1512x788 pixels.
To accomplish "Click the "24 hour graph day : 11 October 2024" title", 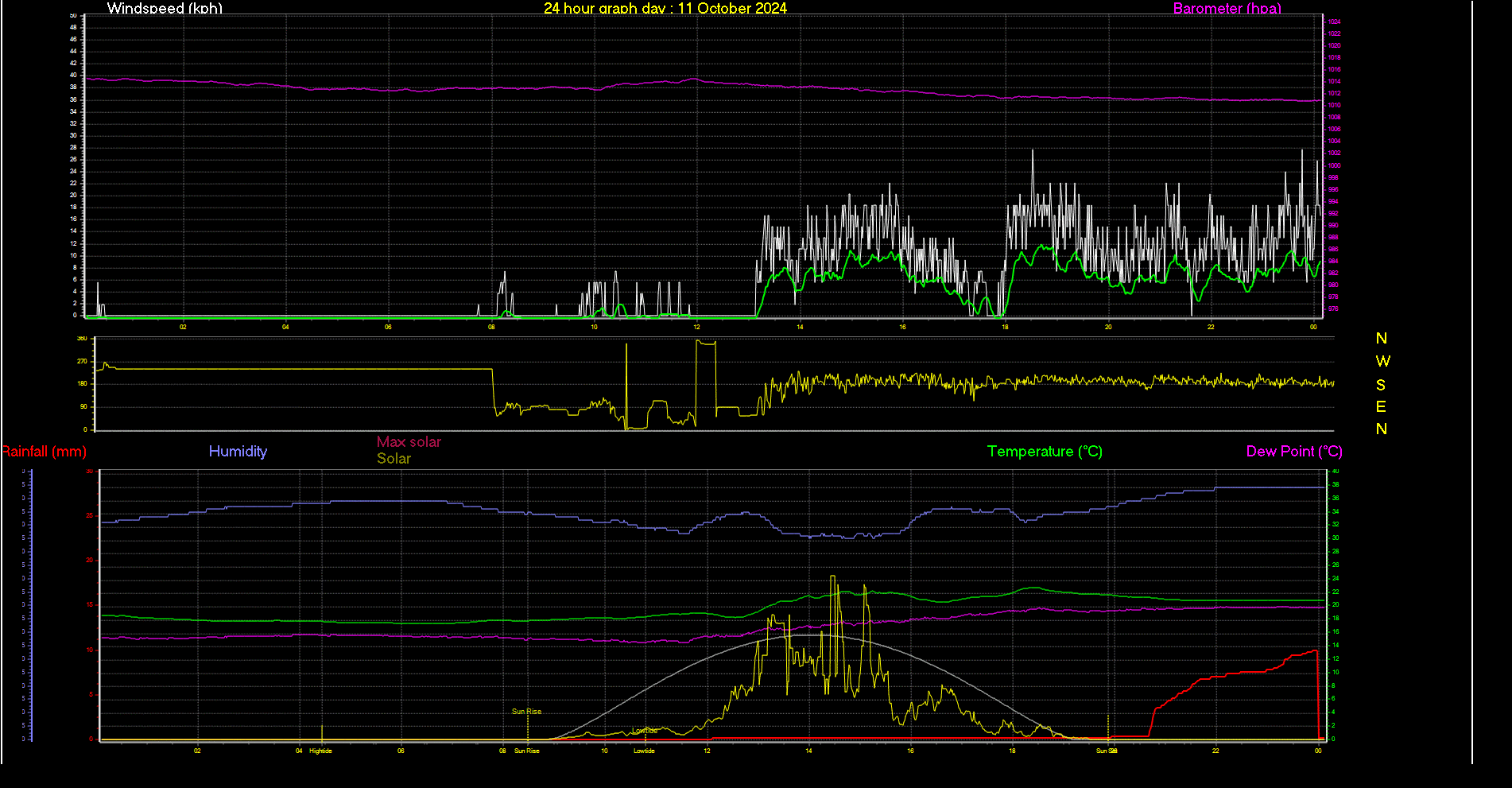I will (x=665, y=8).
